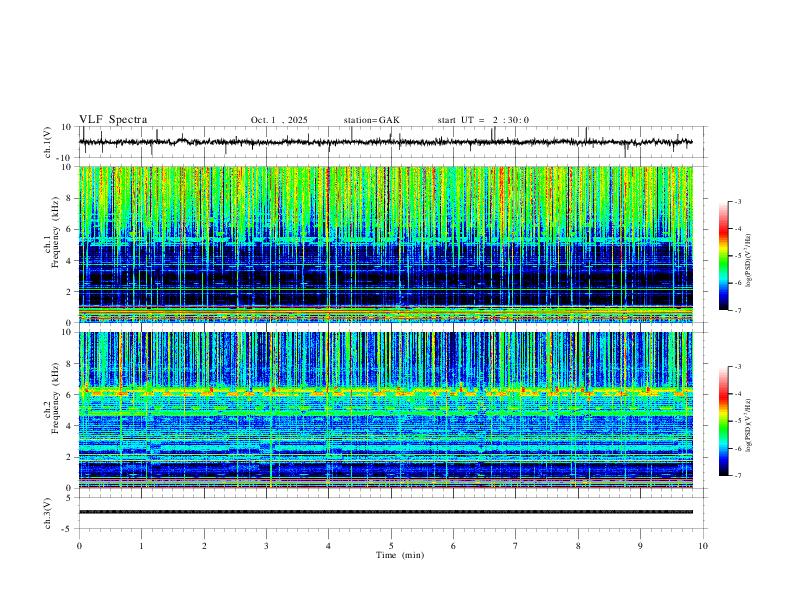
Task: Click the 'start UT = 2 :30: 0' text
Action: point(483,120)
